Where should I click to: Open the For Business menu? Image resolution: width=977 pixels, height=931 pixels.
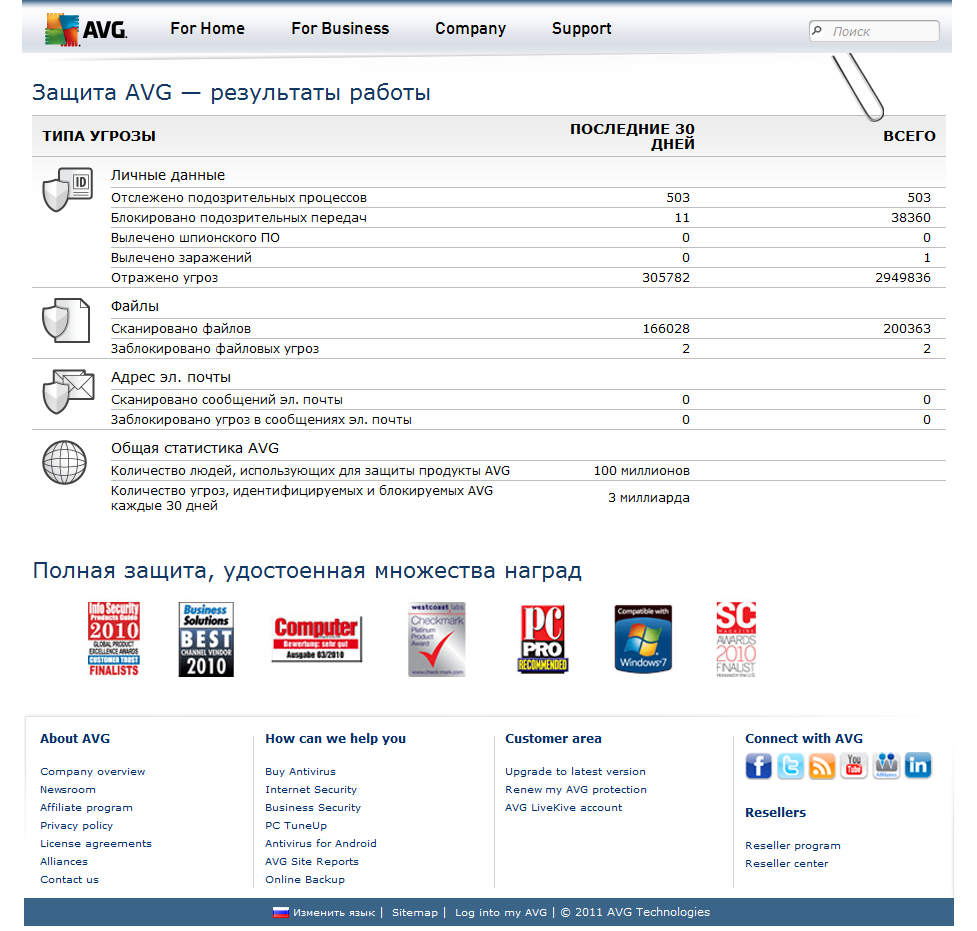point(340,29)
